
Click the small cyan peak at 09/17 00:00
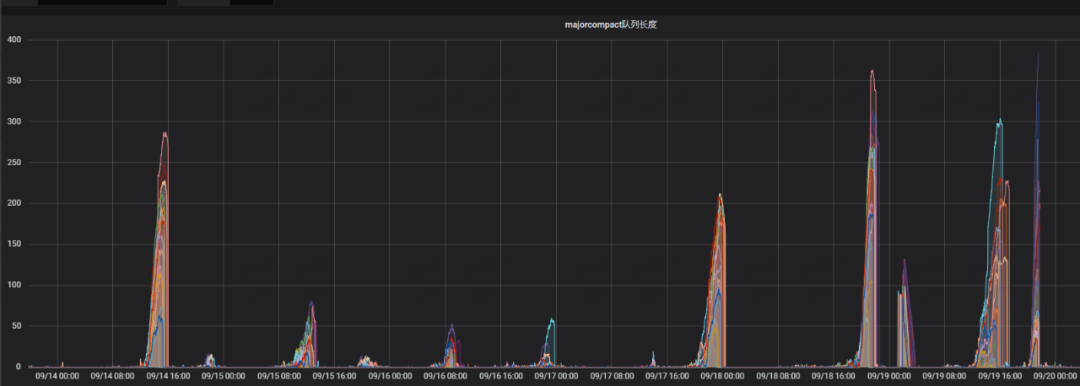(x=551, y=321)
